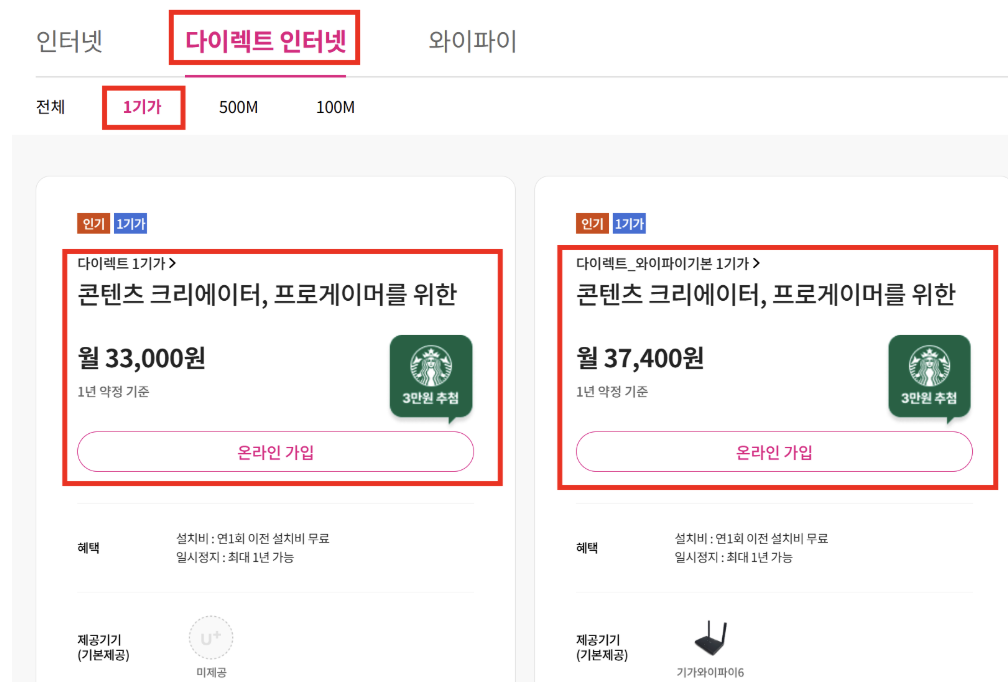This screenshot has height=696, width=1008.
Task: Switch to the 인터넷 tab
Action: [70, 38]
